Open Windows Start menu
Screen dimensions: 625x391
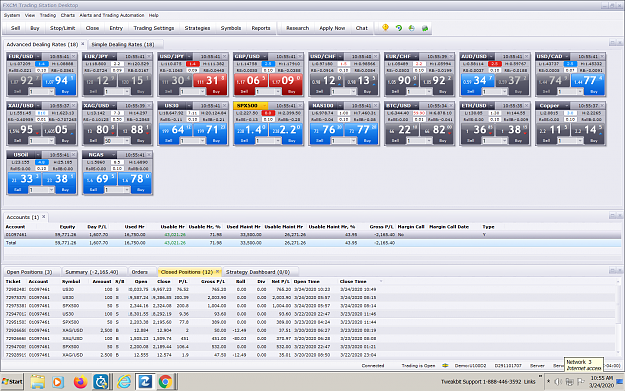pyautogui.click(x=12, y=382)
